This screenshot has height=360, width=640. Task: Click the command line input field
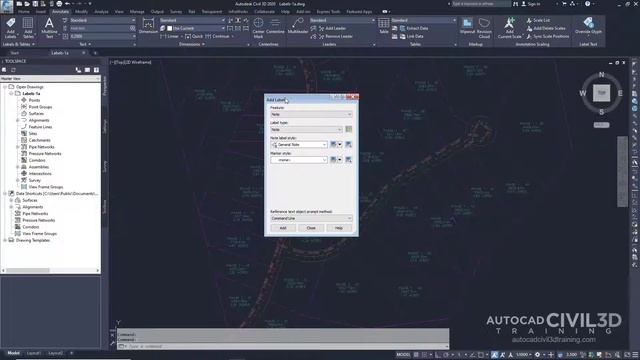point(283,347)
